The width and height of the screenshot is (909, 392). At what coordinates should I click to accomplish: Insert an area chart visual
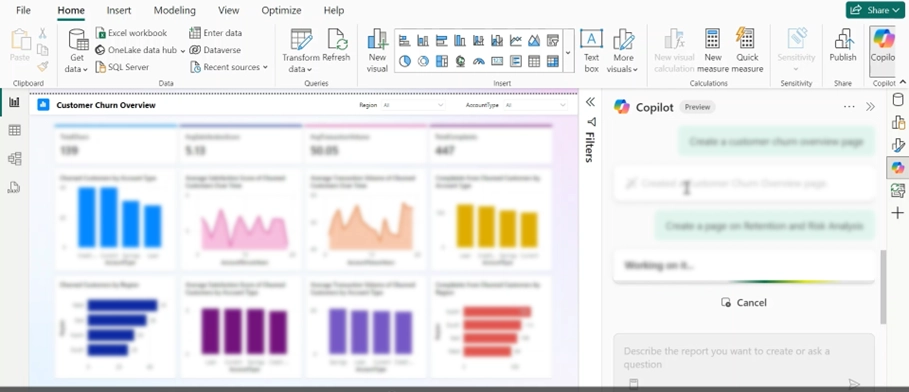pos(534,41)
